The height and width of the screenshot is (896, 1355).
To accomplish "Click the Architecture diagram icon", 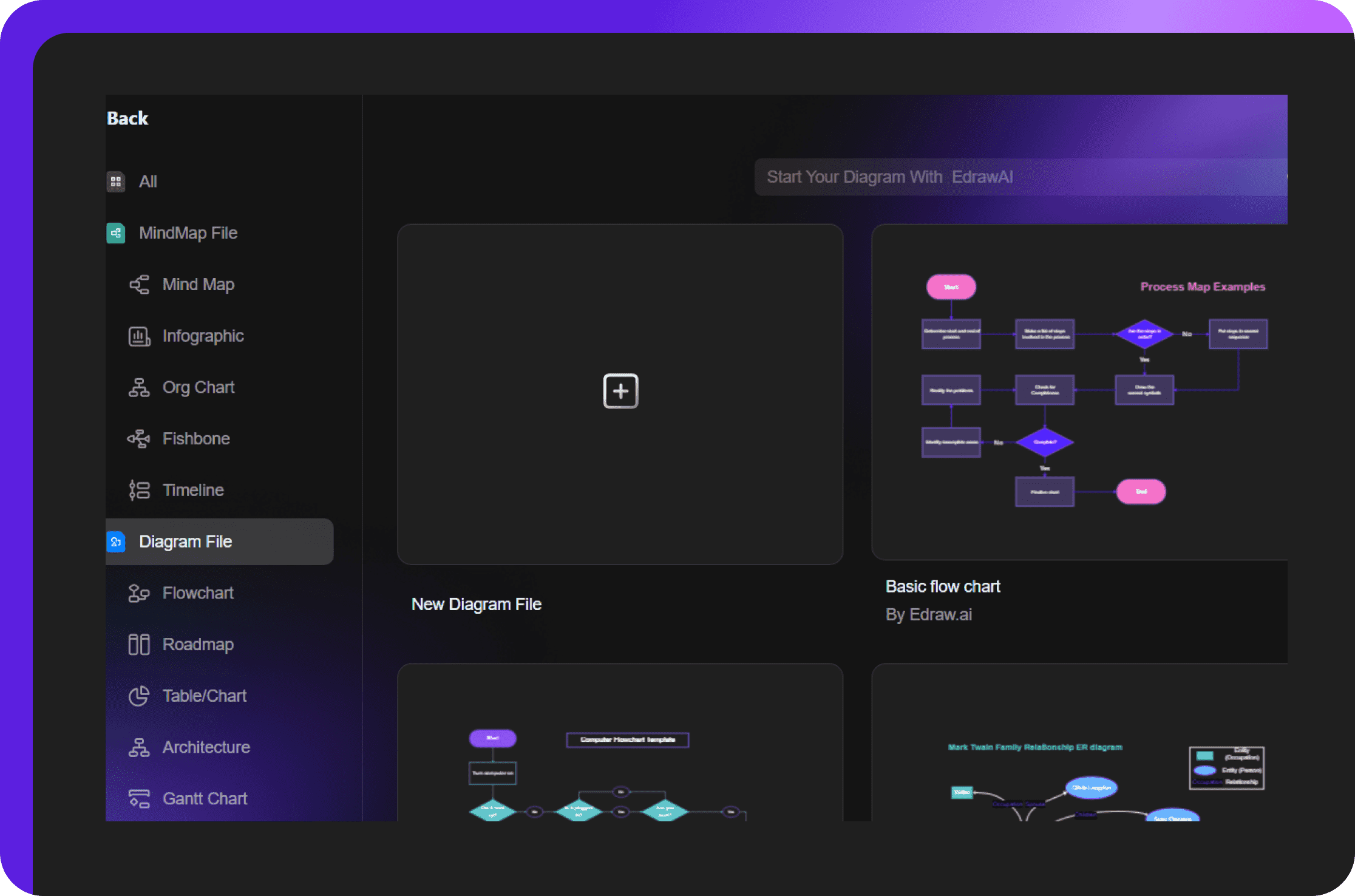I will [x=139, y=747].
